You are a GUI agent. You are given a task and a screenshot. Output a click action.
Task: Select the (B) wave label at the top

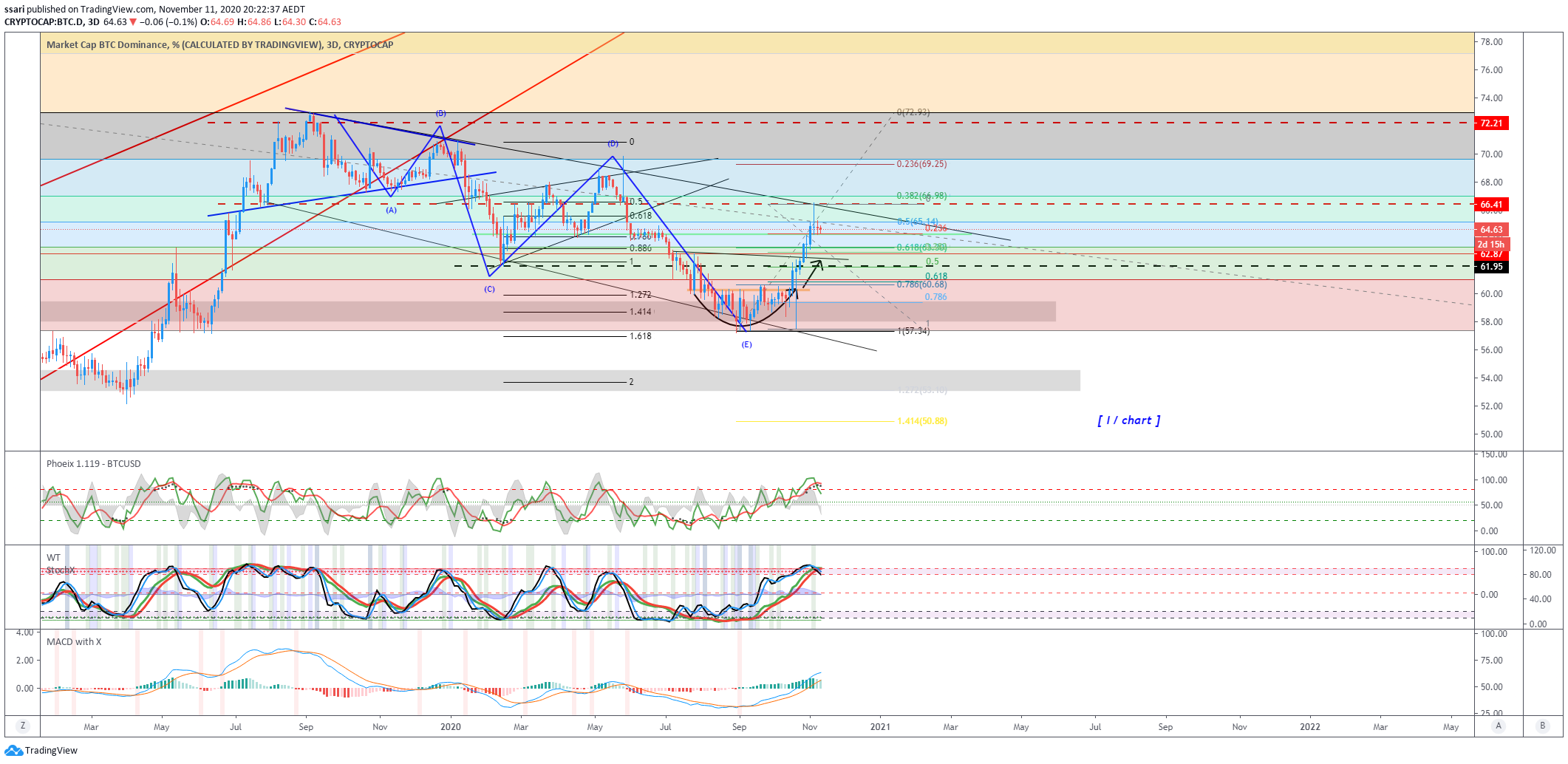(440, 113)
